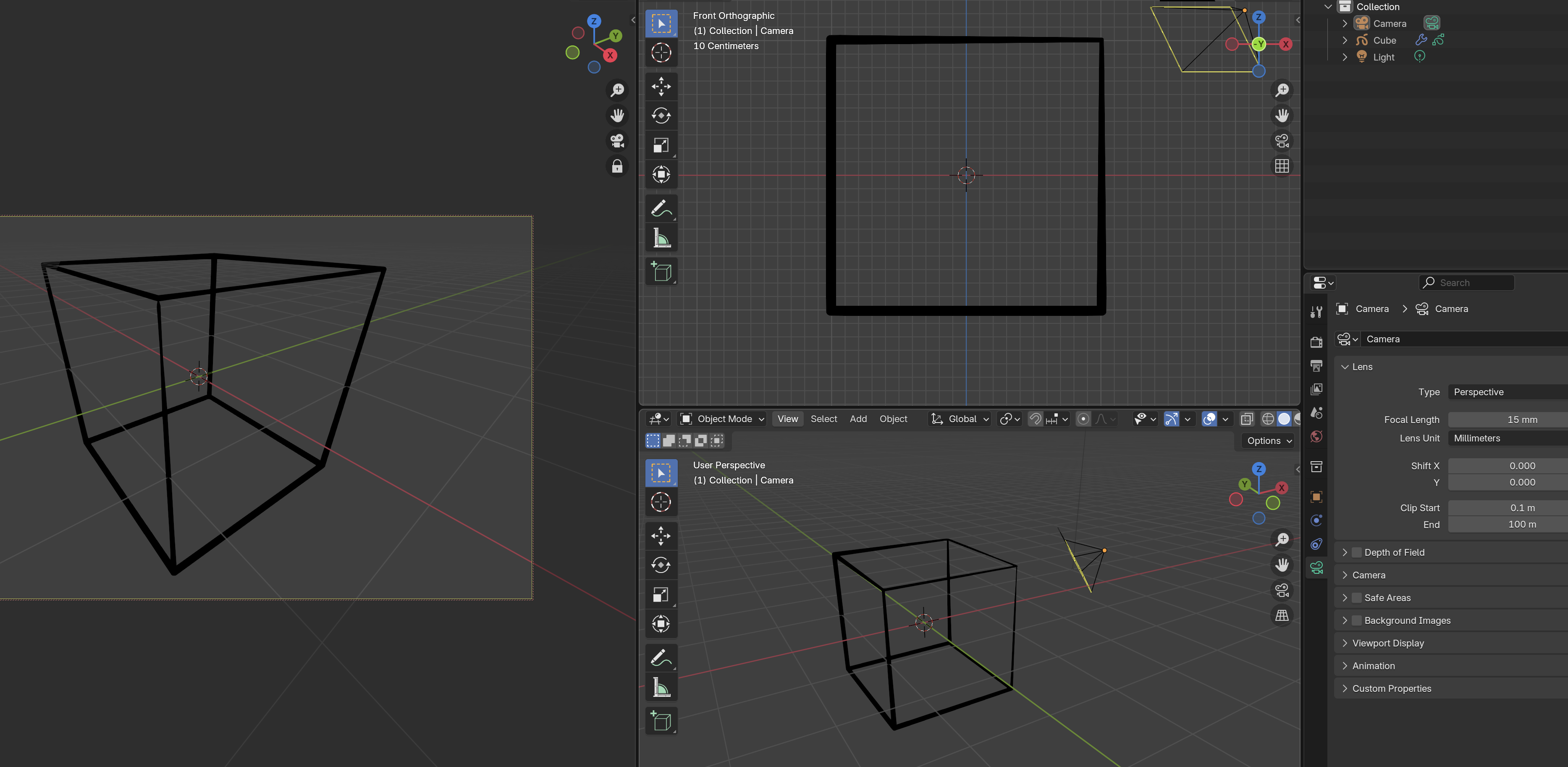Click the properties Search field

[x=1466, y=283]
